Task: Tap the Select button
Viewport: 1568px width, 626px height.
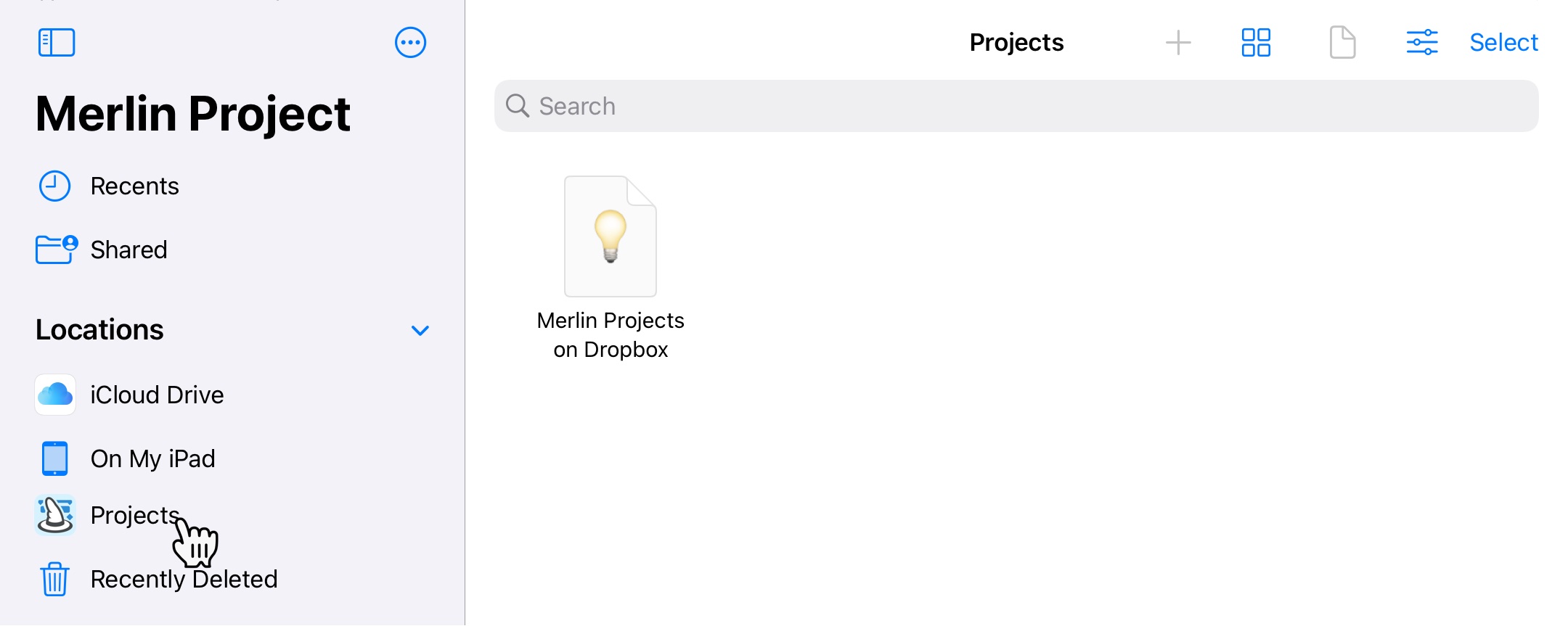Action: (x=1503, y=42)
